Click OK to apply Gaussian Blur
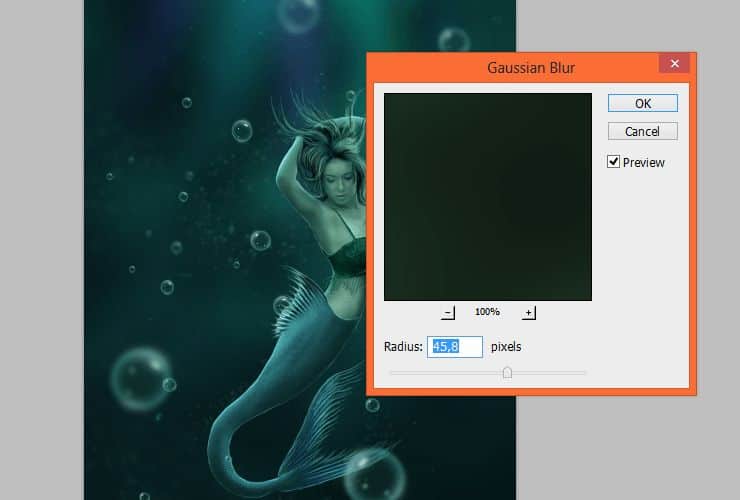The image size is (740, 500). coord(642,103)
